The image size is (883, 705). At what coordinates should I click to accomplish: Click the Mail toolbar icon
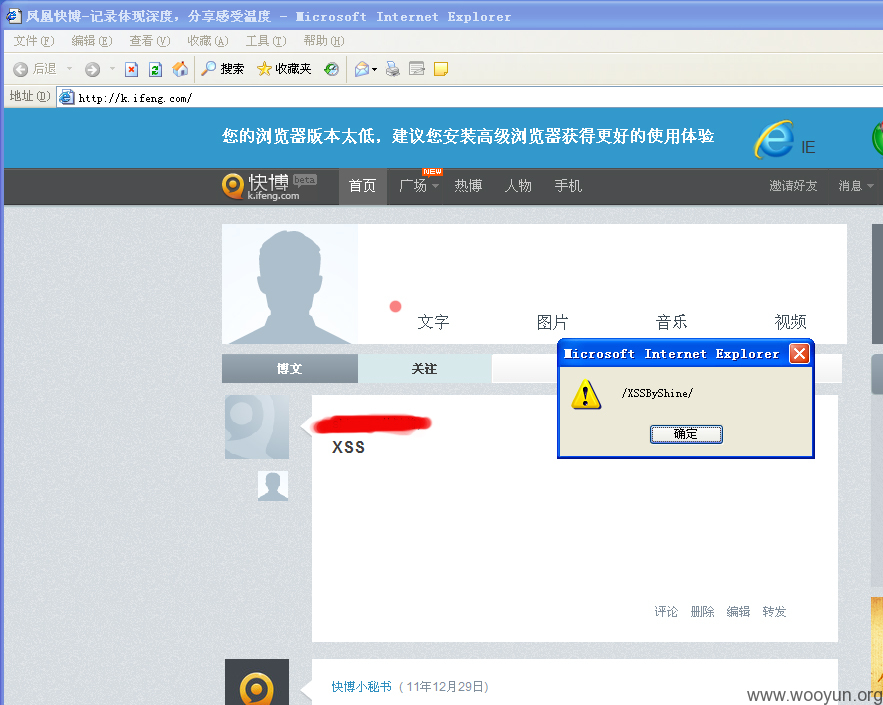tap(362, 69)
